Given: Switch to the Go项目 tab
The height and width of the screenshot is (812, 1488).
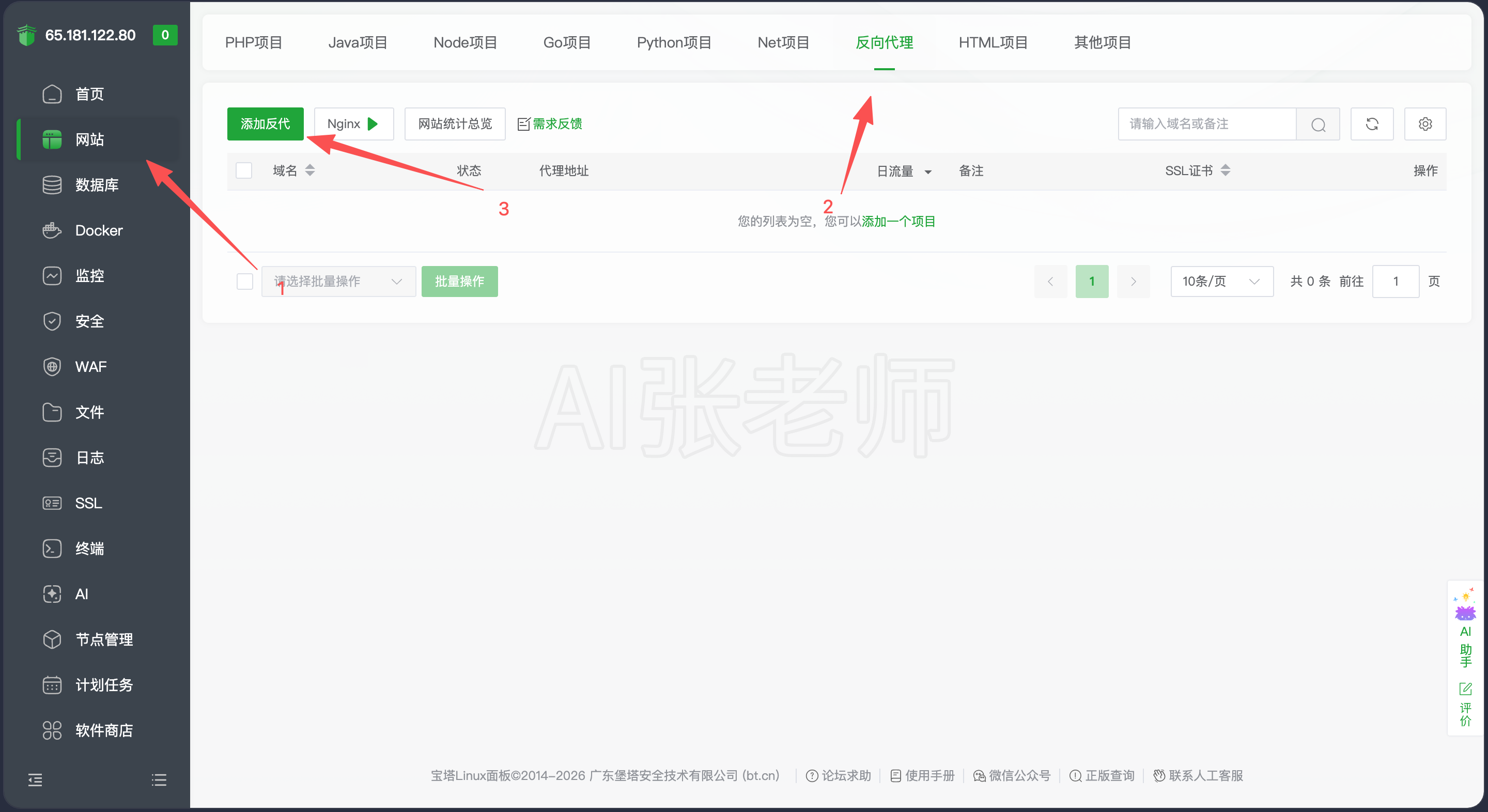Looking at the screenshot, I should click(x=567, y=43).
